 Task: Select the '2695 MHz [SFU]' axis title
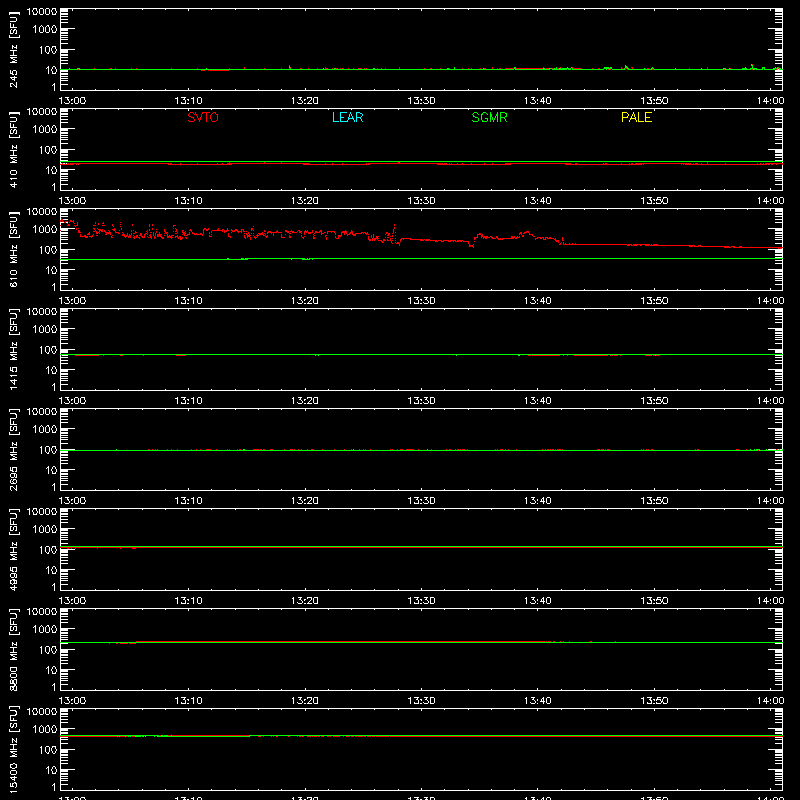point(14,449)
